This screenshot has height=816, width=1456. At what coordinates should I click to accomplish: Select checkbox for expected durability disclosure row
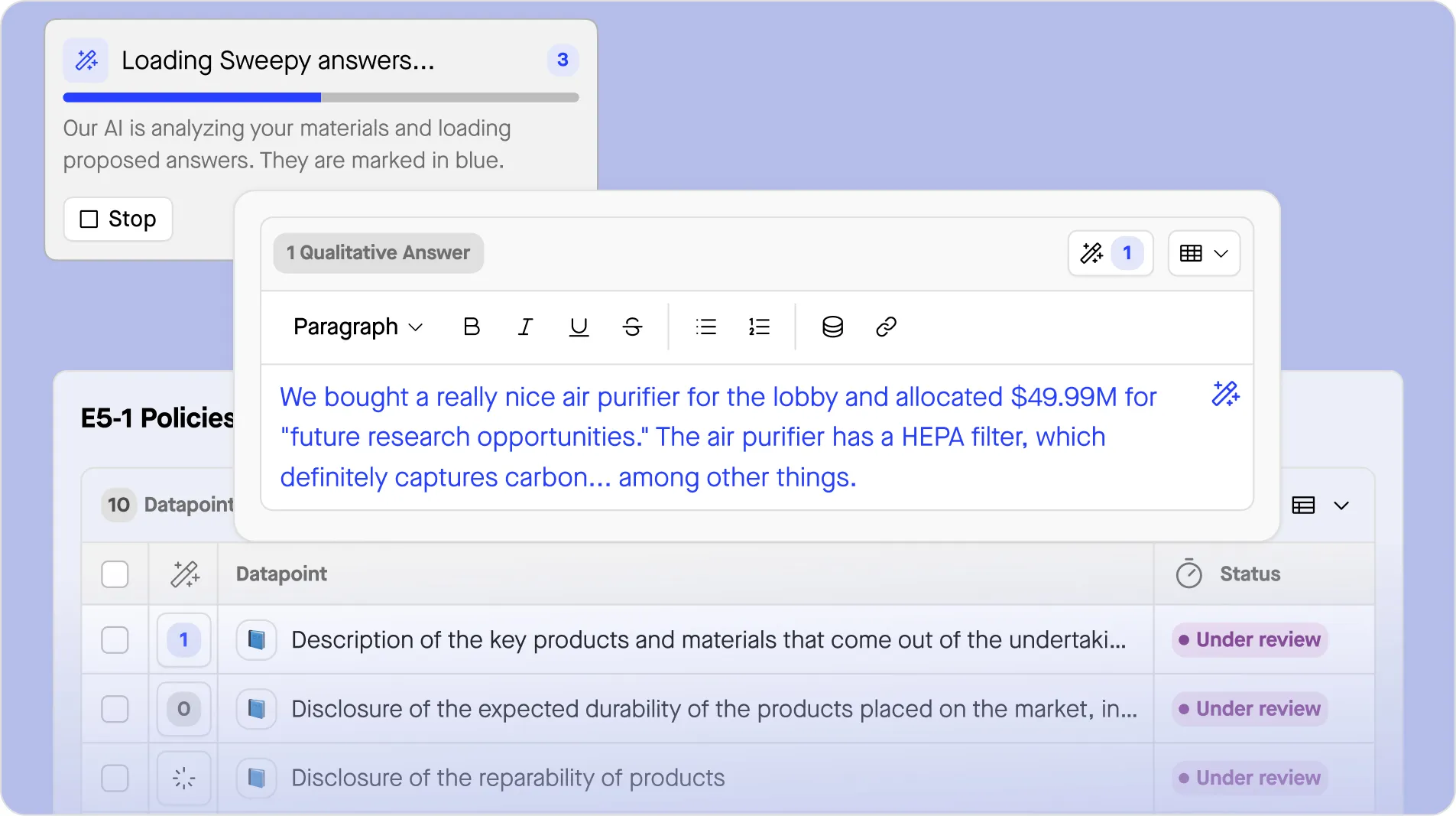point(115,709)
